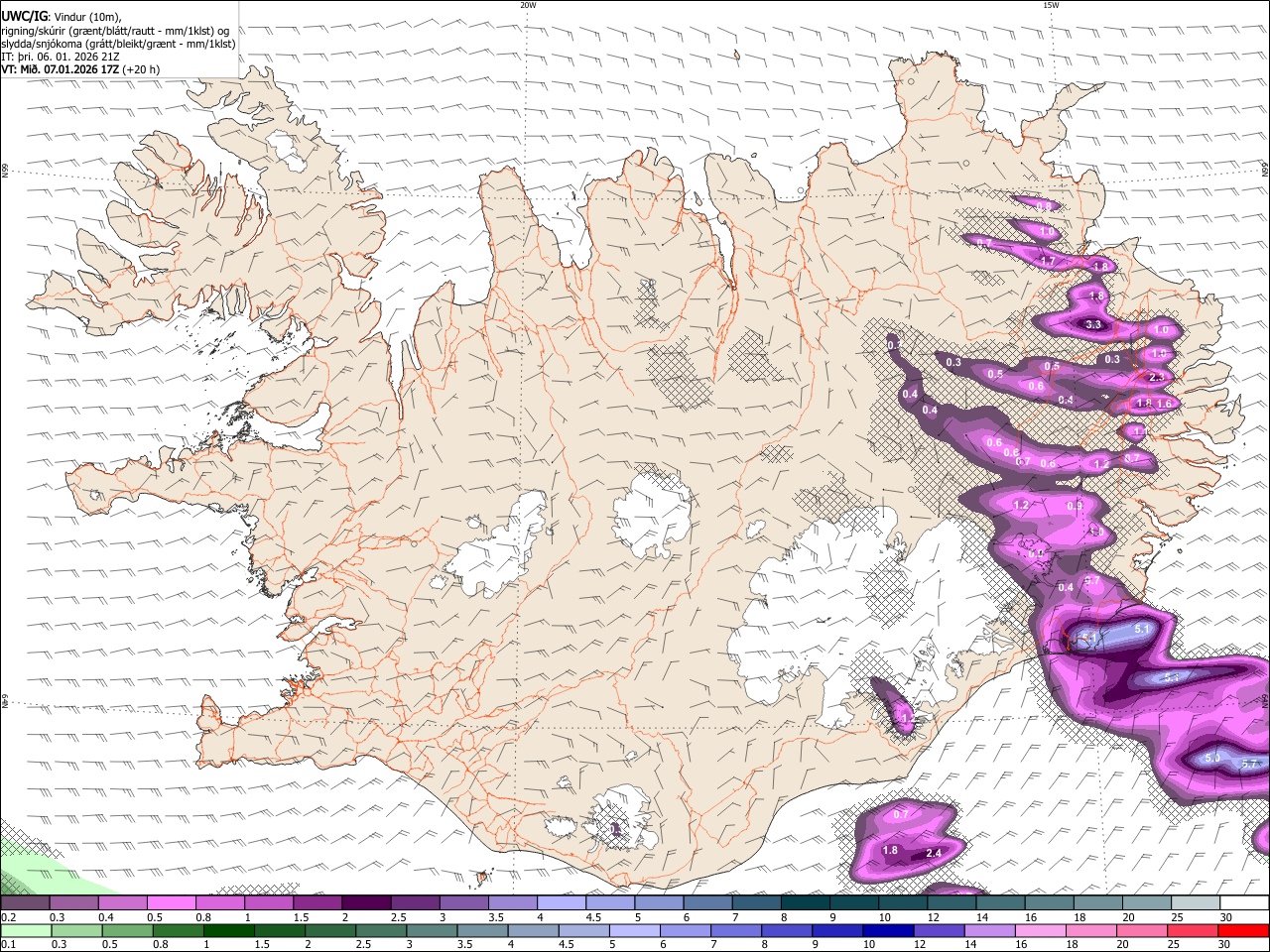Click the slydda/snjókoma legend description line
Screen dimensions: 1270x952
pyautogui.click(x=118, y=43)
